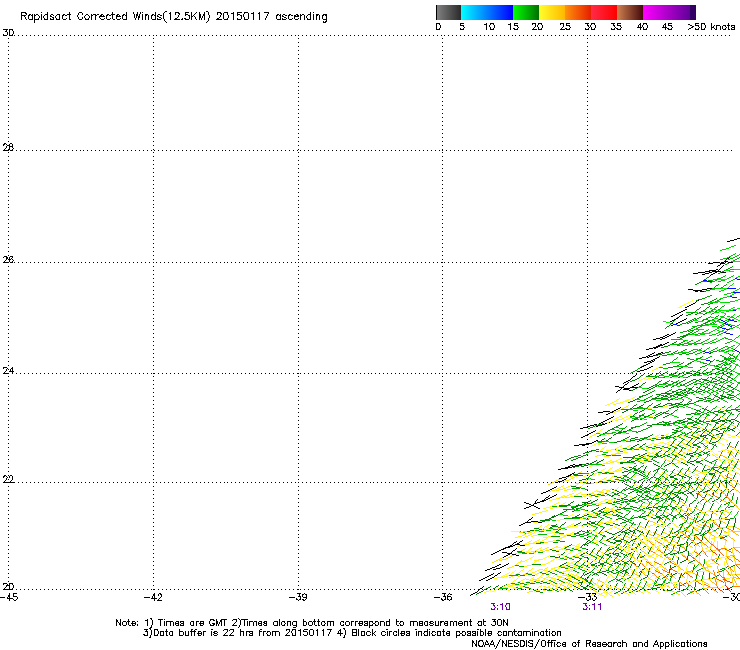Click the date '20150117' in the title

(x=243, y=16)
